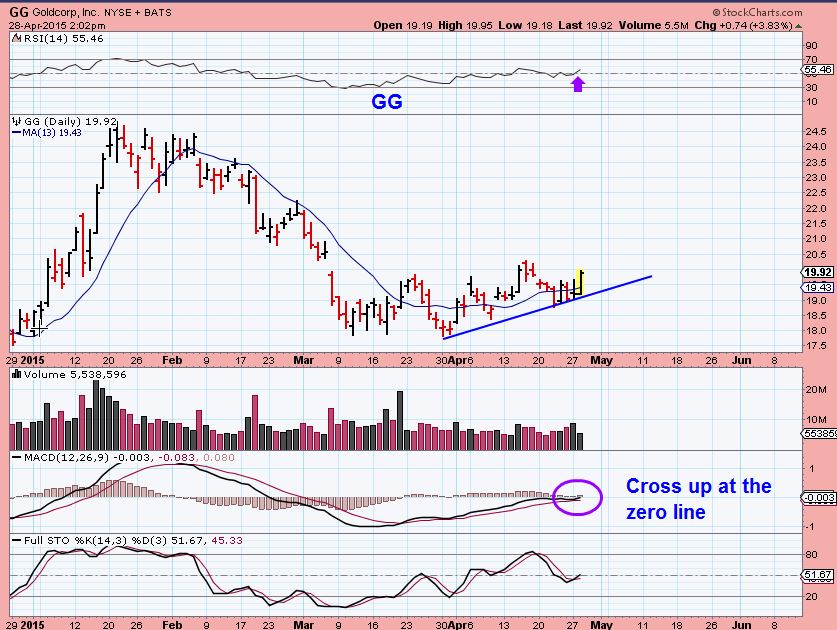Image resolution: width=837 pixels, height=630 pixels.
Task: Click the tallest black volume bar in January
Action: tap(96, 415)
